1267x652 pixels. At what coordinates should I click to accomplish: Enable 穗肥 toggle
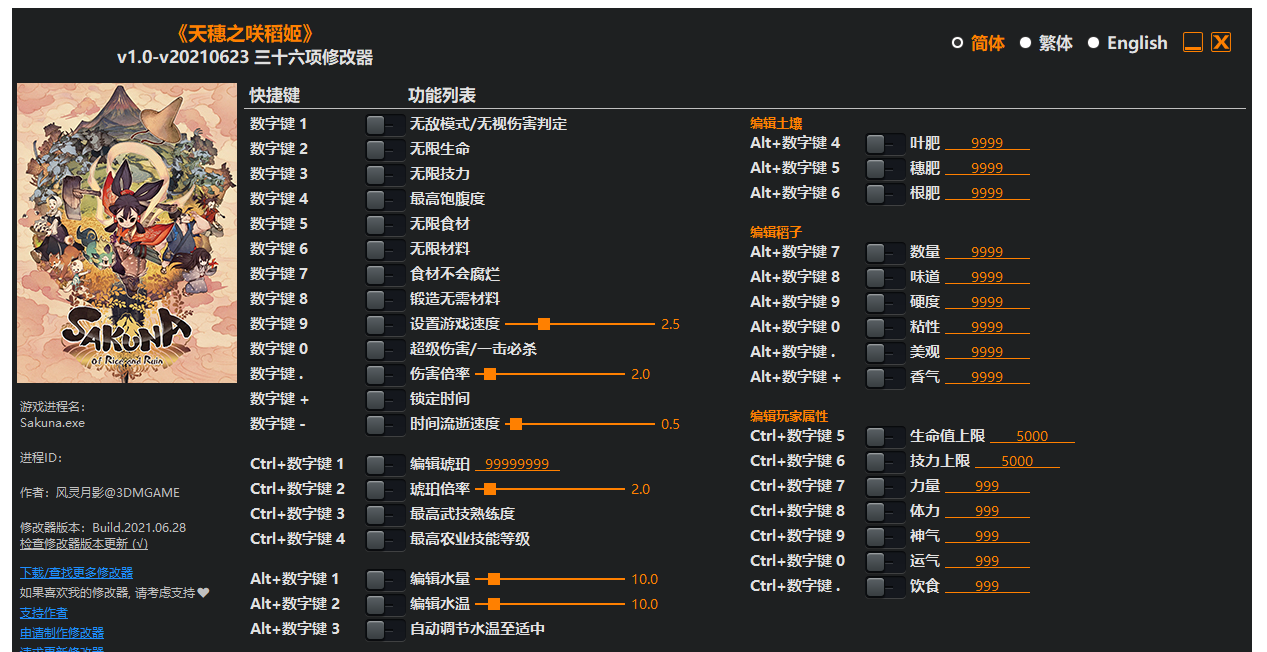(x=885, y=168)
